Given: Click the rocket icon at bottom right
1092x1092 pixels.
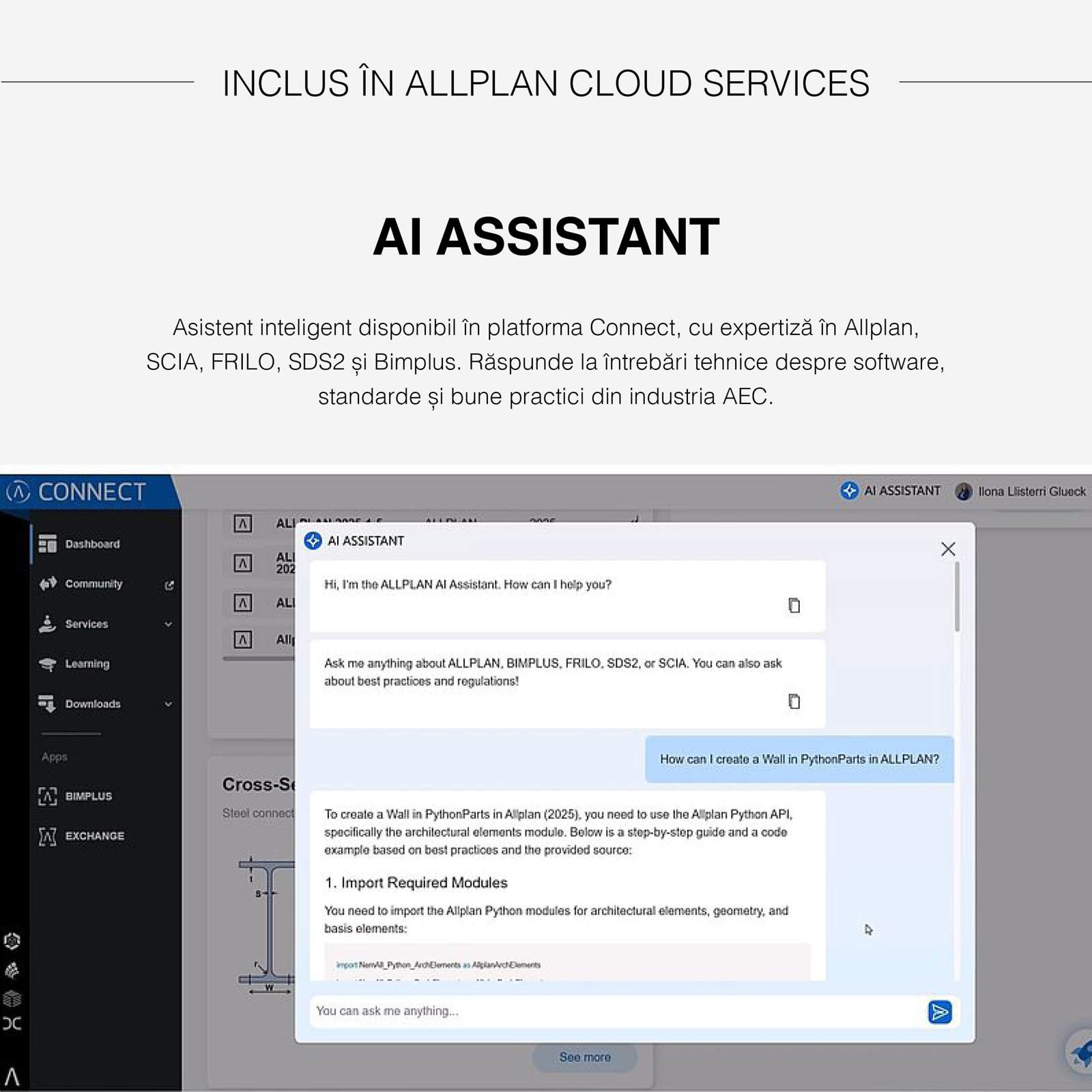Looking at the screenshot, I should pyautogui.click(x=1081, y=1052).
